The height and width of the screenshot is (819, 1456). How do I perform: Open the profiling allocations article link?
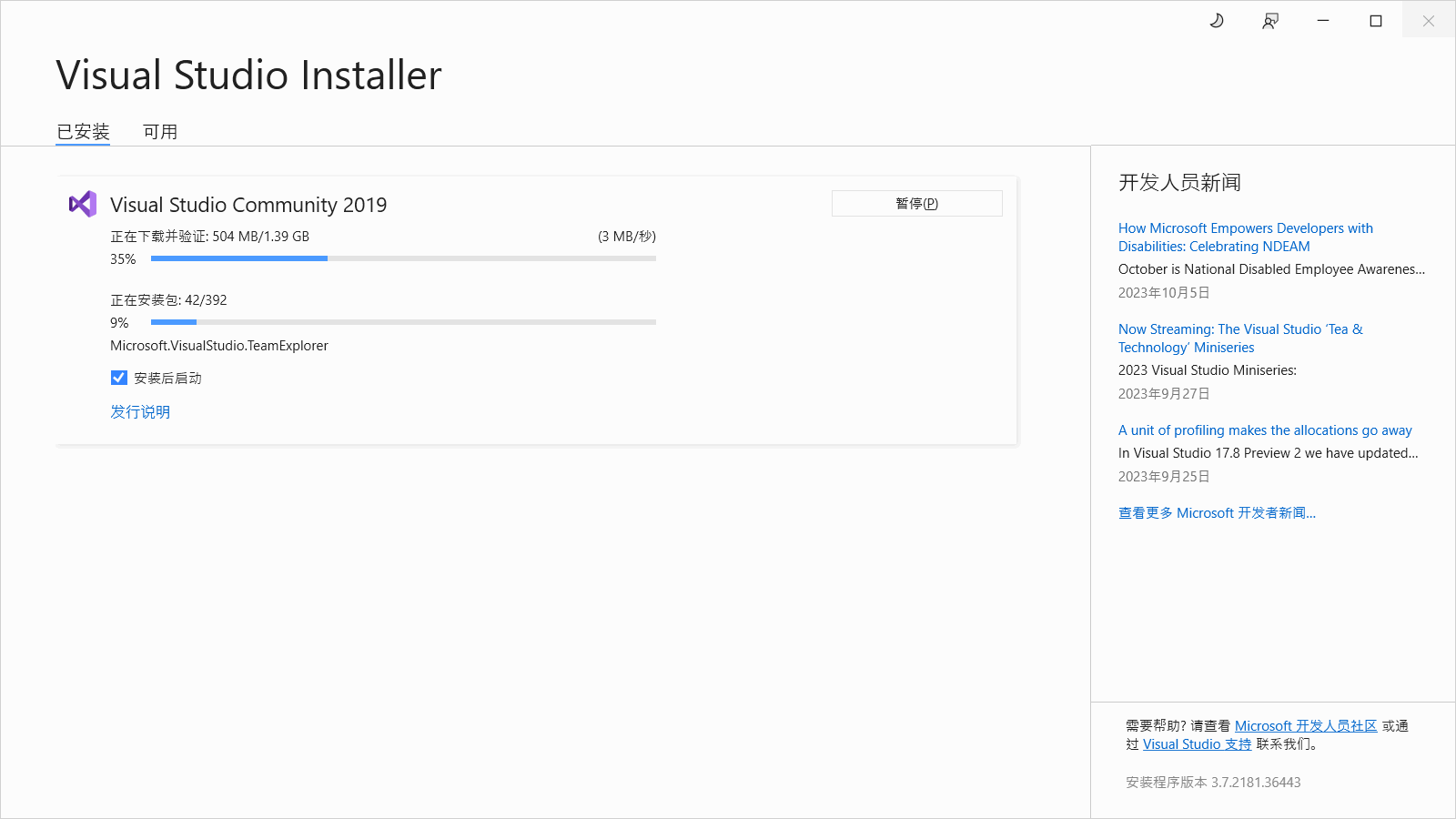(1265, 430)
